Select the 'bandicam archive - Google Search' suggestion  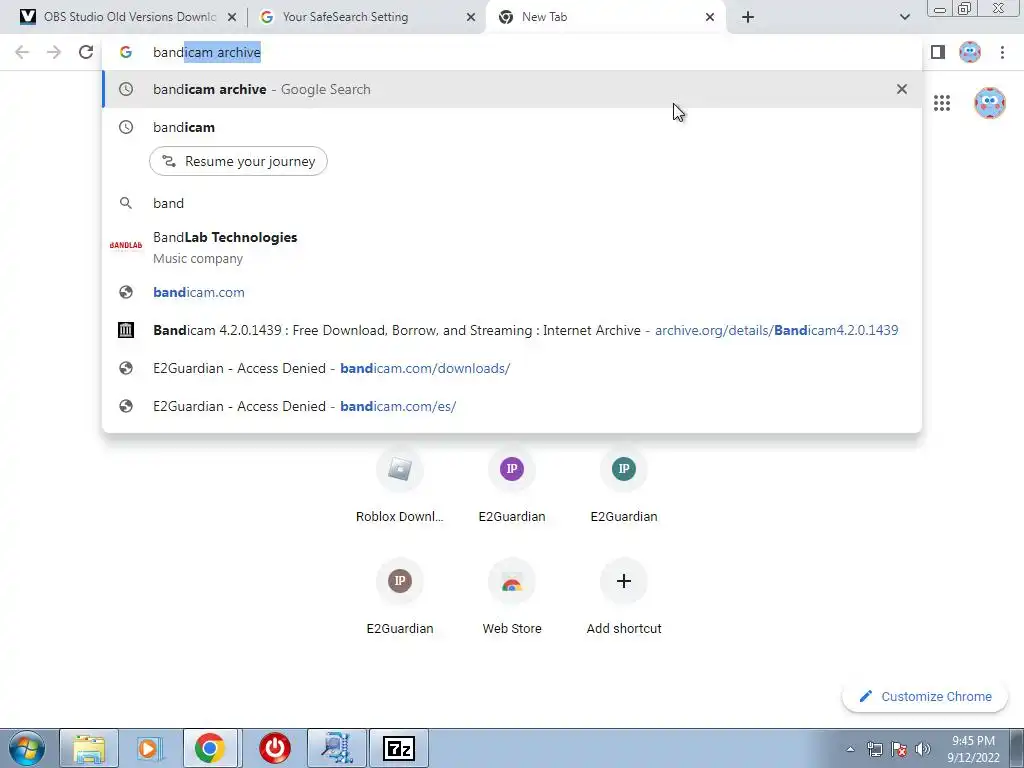click(512, 89)
